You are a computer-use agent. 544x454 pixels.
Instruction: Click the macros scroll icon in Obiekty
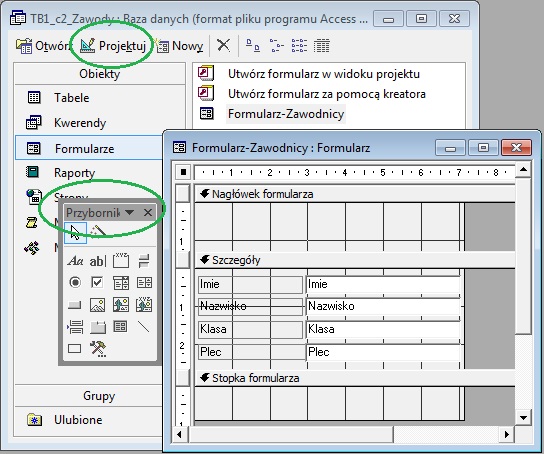[32, 223]
